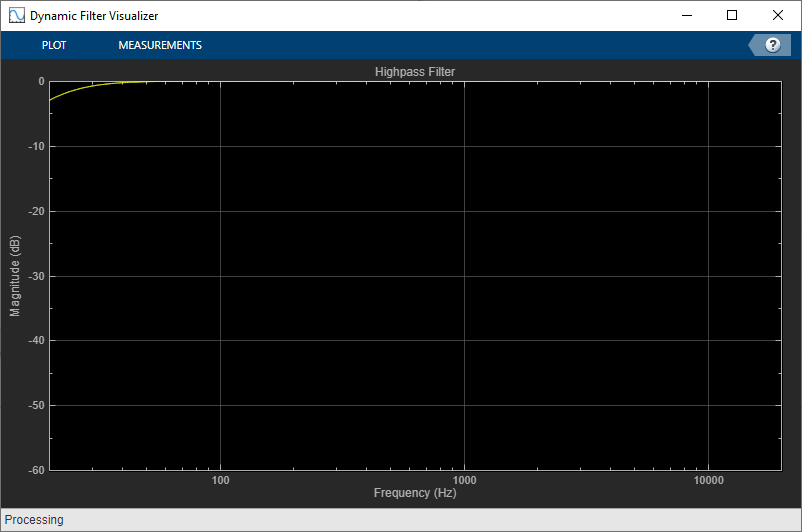Click the 0 dB magnitude tick label
The height and width of the screenshot is (532, 802).
(41, 81)
